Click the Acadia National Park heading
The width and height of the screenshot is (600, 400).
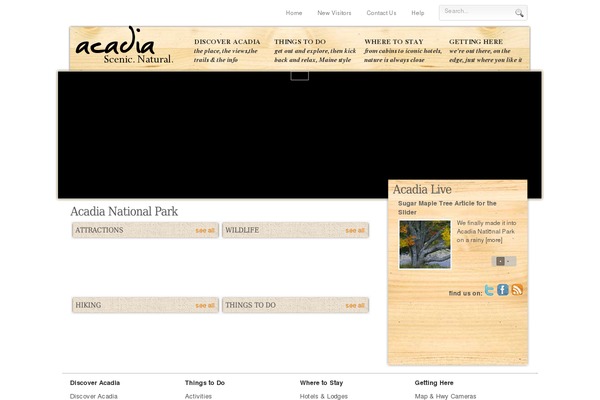pos(124,211)
